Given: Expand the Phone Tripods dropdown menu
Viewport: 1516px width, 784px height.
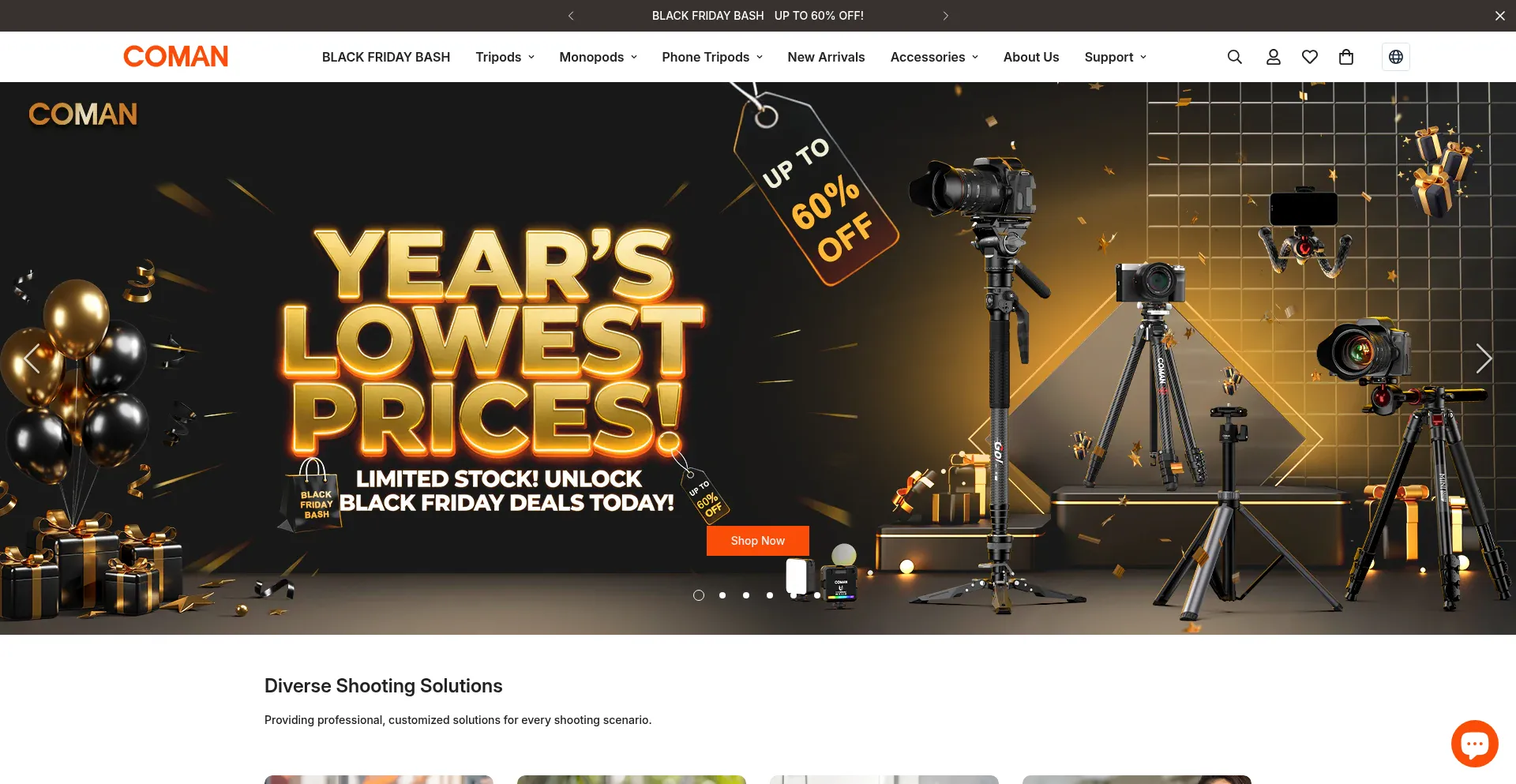Looking at the screenshot, I should (712, 57).
